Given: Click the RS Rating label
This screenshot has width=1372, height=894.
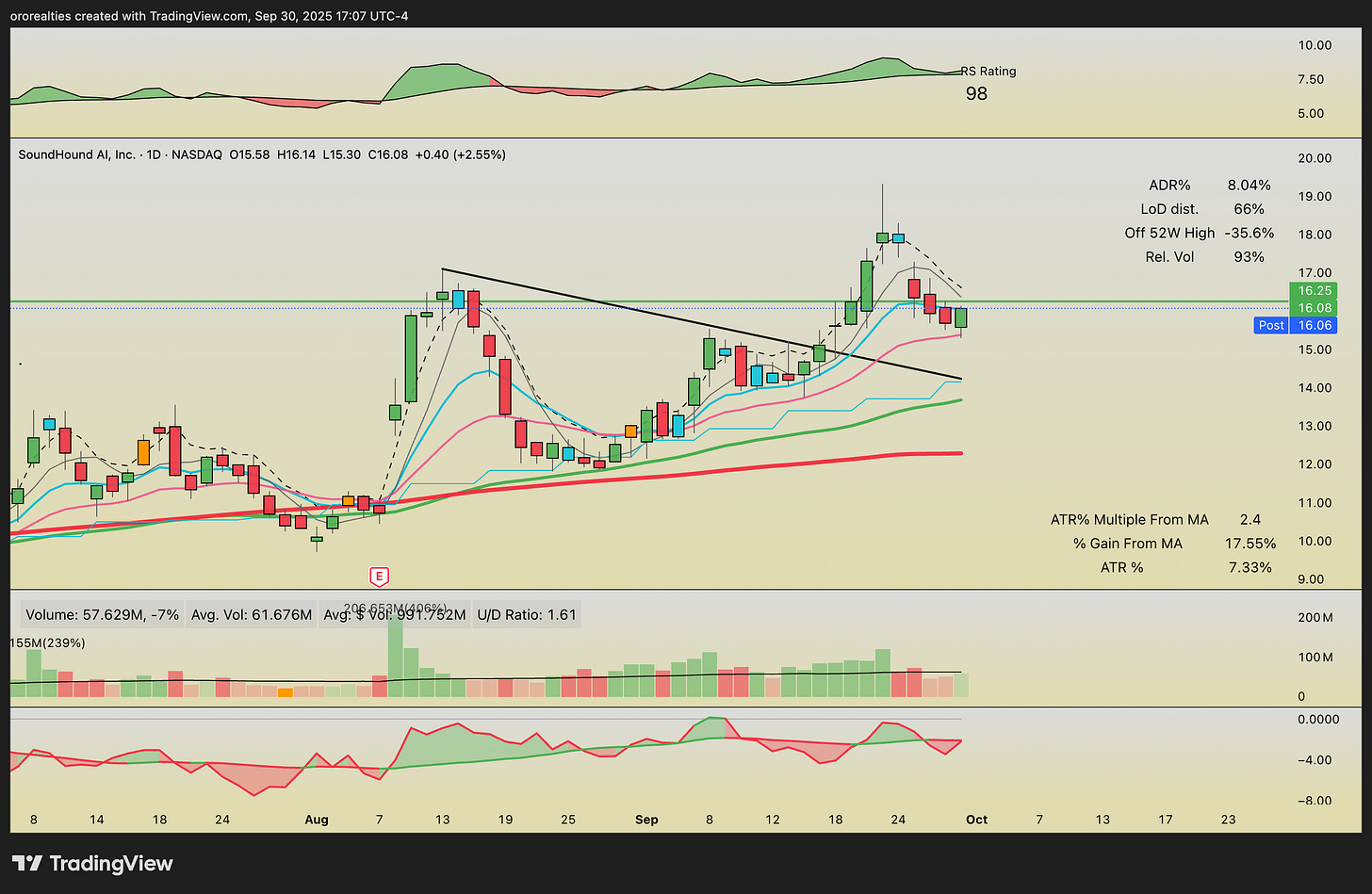Looking at the screenshot, I should pyautogui.click(x=988, y=71).
